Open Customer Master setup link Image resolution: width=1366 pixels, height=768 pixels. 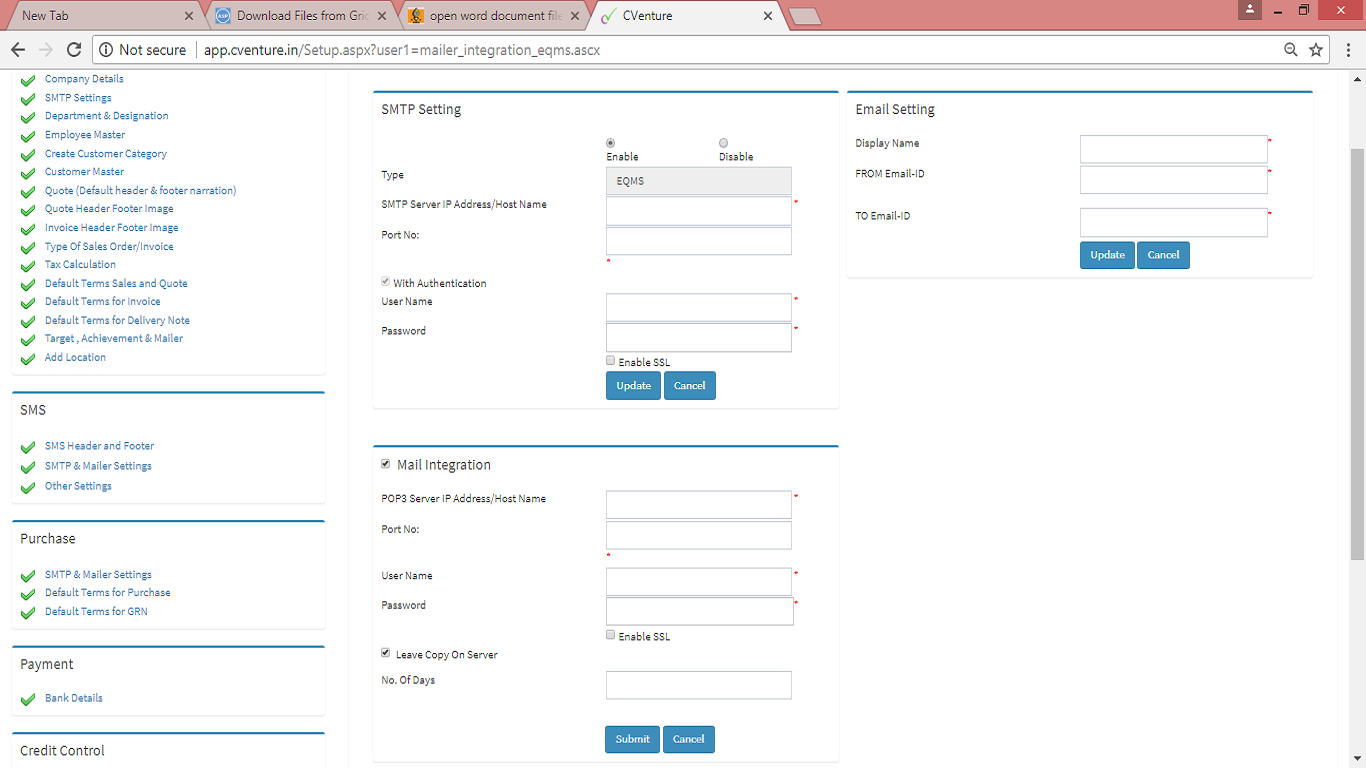(84, 172)
